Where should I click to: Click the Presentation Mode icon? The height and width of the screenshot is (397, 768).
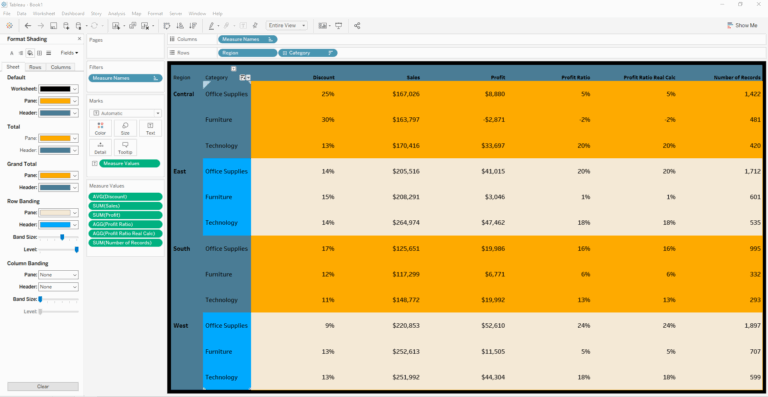(x=338, y=25)
